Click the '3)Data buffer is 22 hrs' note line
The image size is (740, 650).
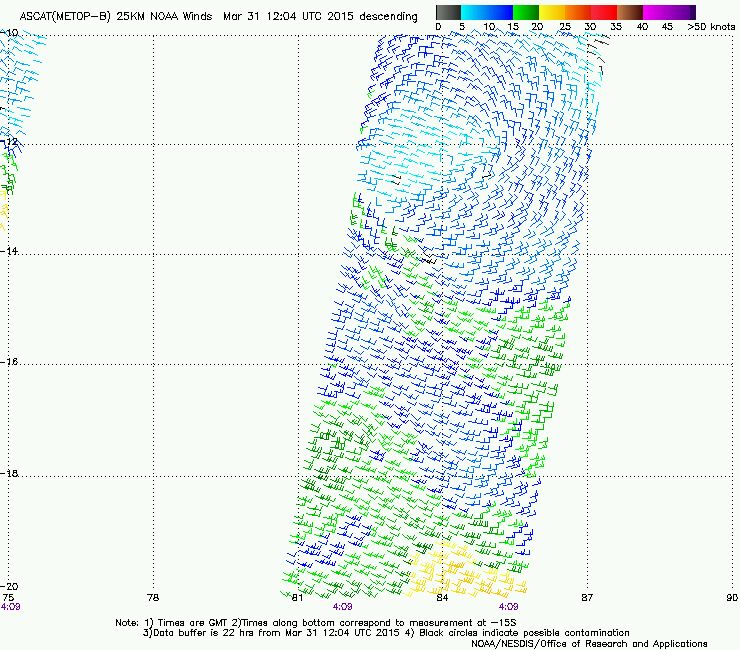click(386, 633)
